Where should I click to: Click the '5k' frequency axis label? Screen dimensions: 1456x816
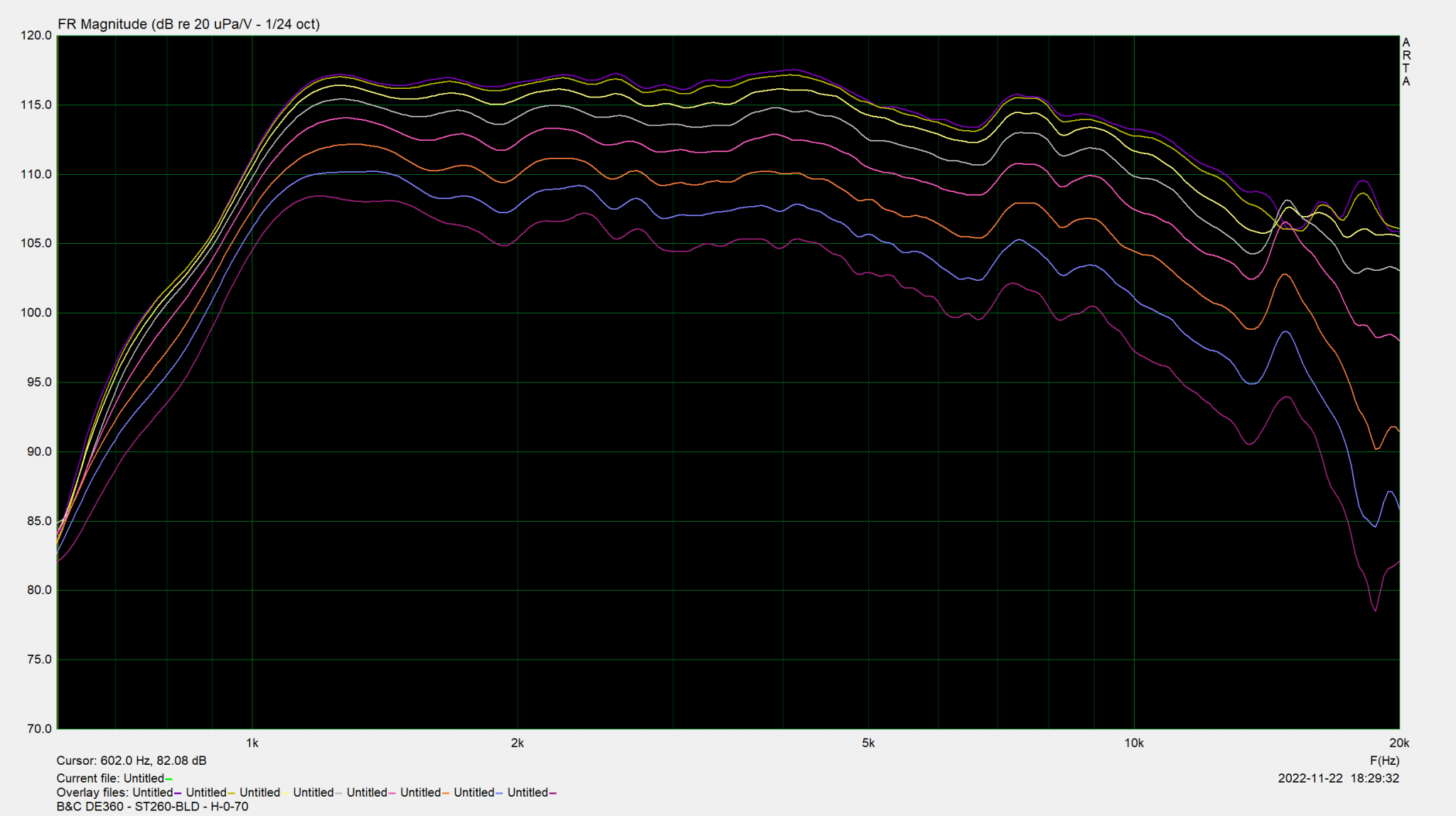868,743
